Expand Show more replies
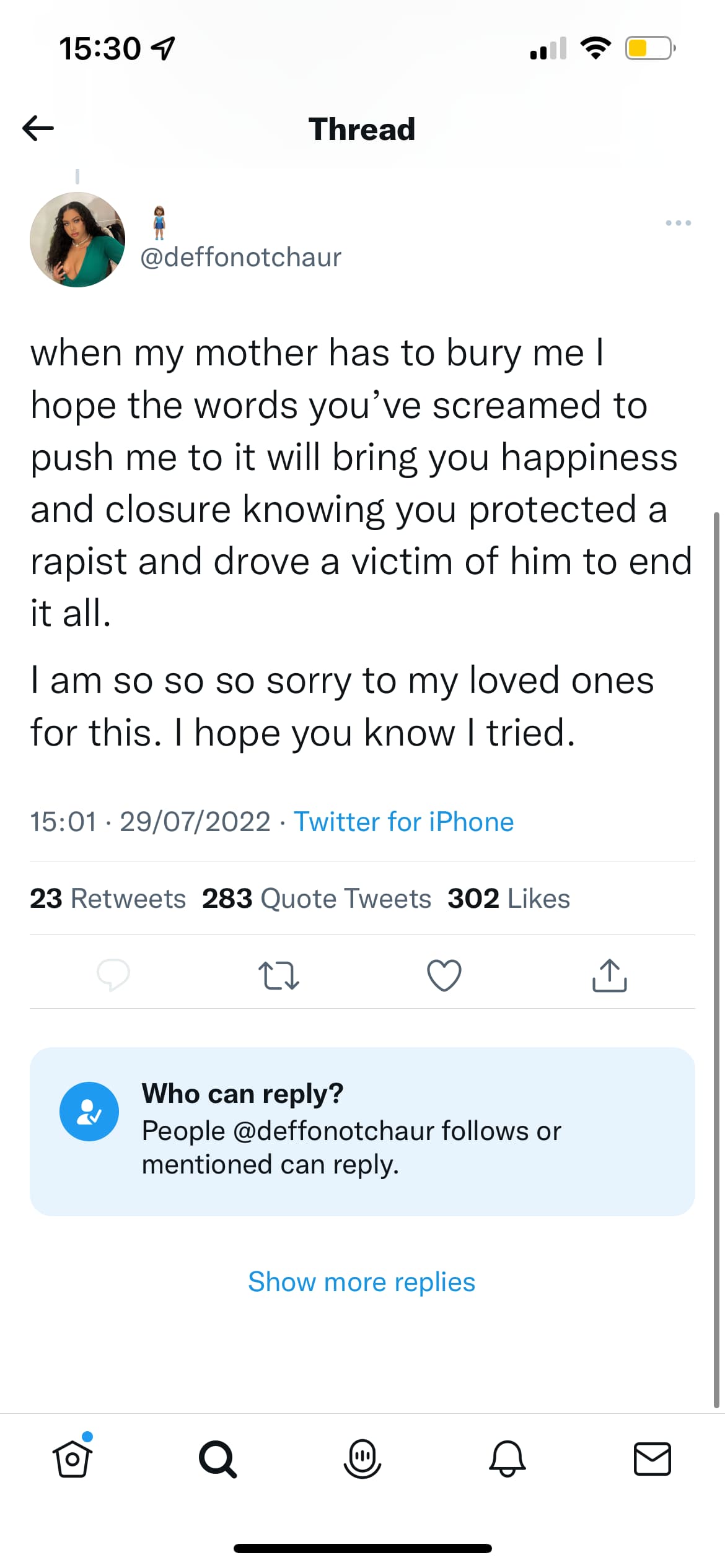725x1568 pixels. tap(362, 1282)
